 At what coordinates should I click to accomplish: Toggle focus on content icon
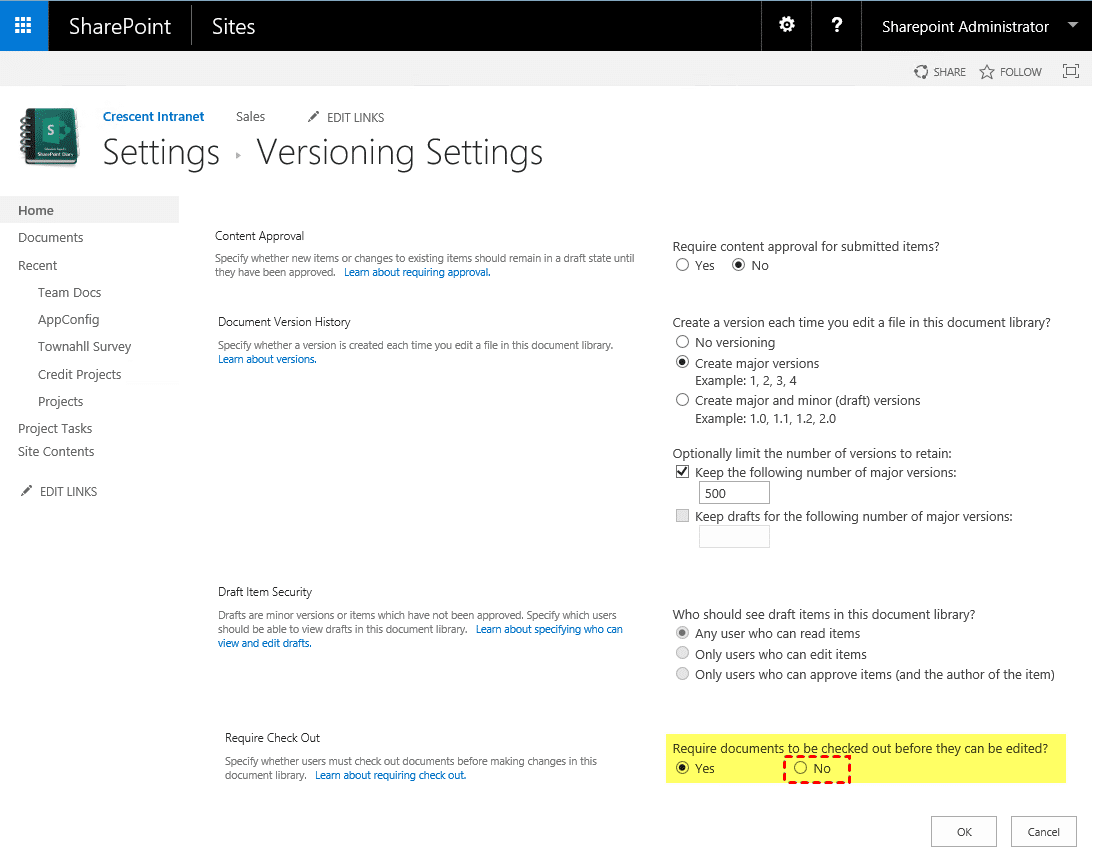pyautogui.click(x=1070, y=71)
